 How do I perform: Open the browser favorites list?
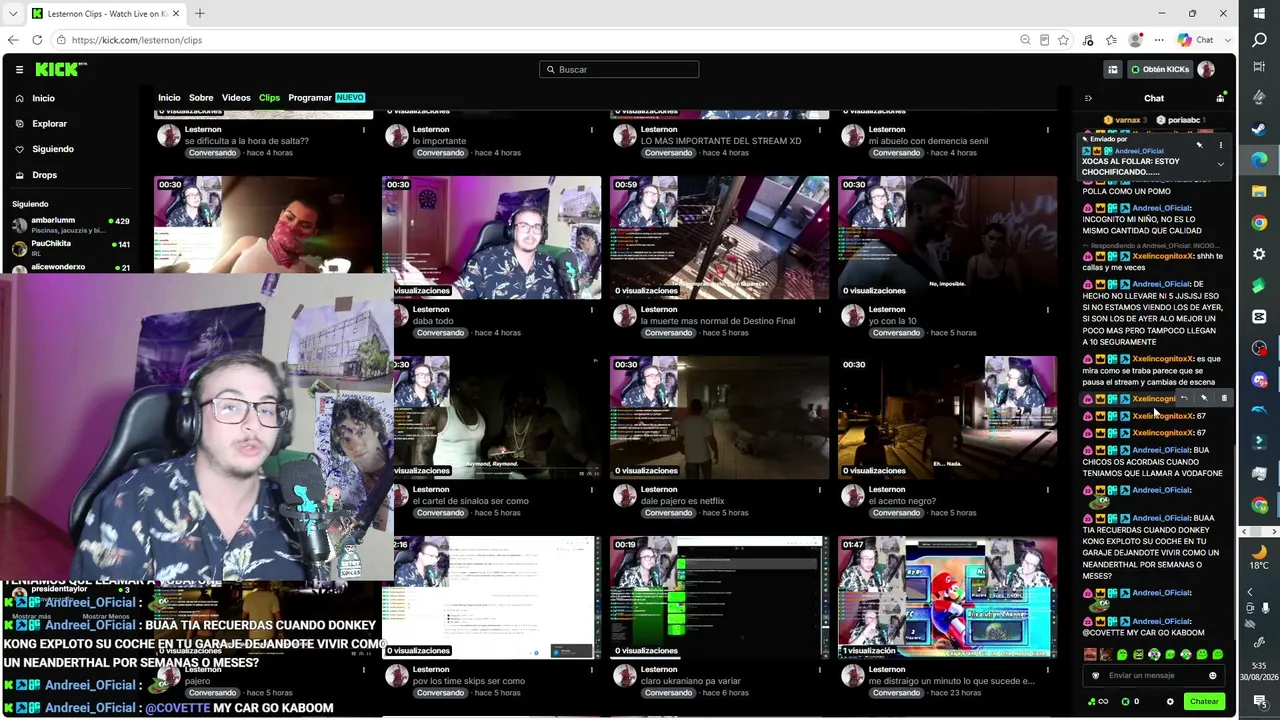click(1110, 40)
